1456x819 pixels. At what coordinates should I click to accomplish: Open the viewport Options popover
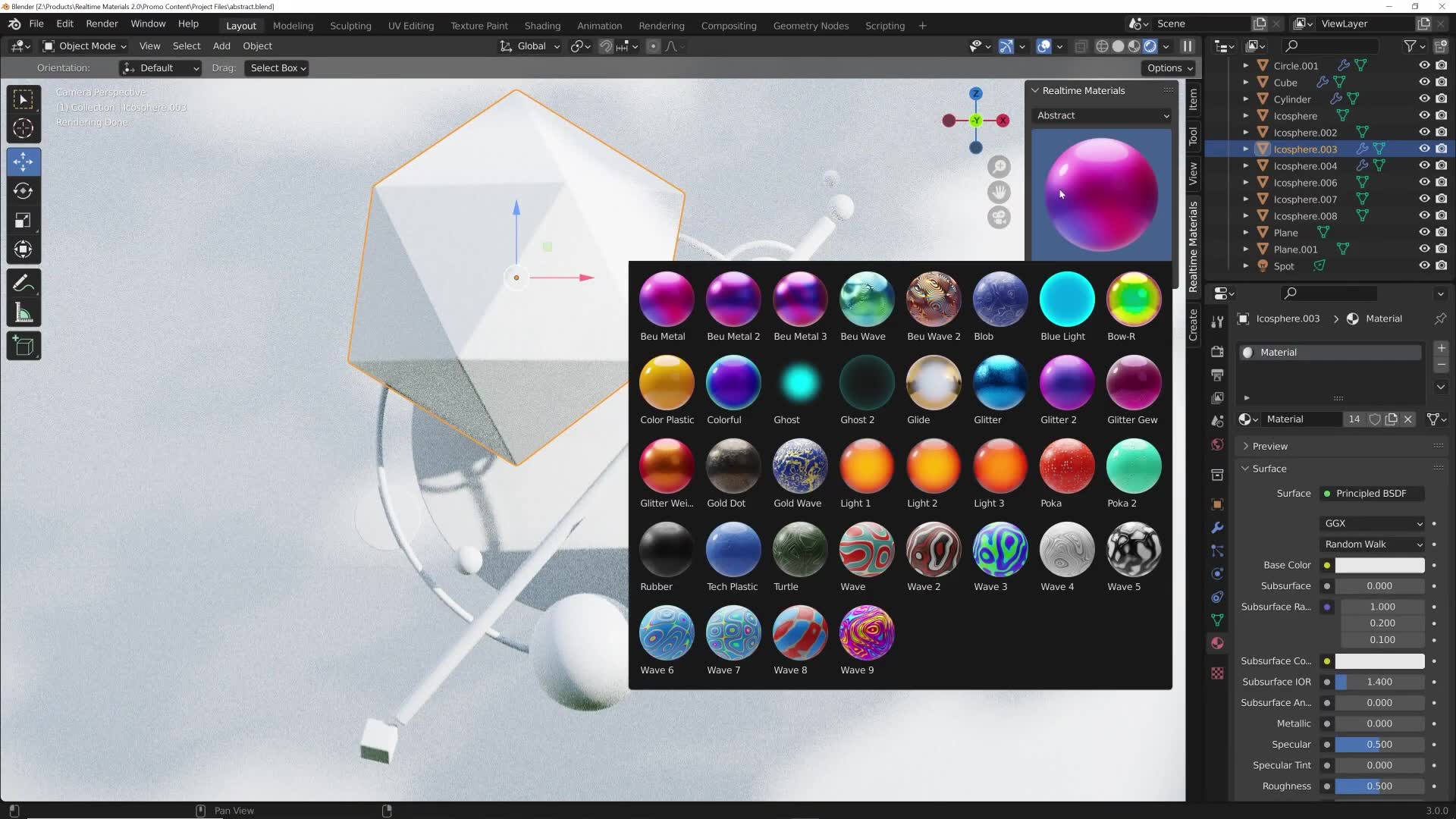click(1168, 67)
